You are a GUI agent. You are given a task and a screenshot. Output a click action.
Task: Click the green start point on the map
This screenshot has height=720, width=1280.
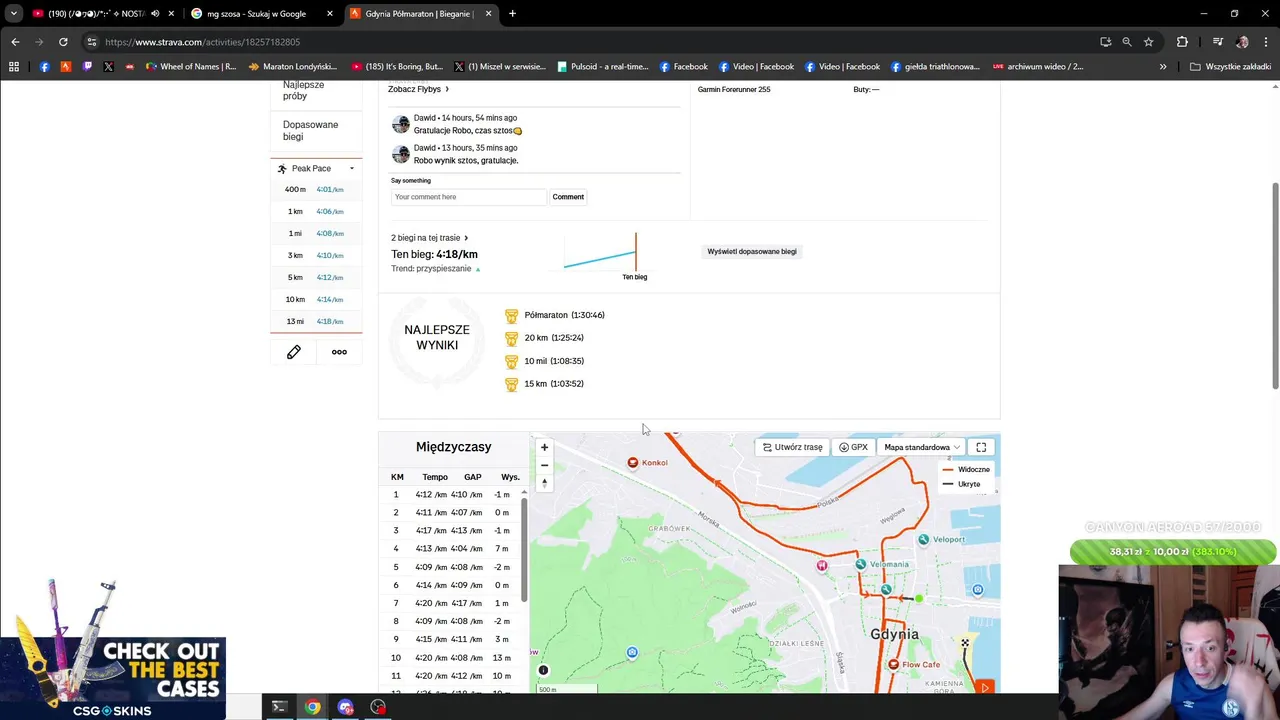click(919, 599)
